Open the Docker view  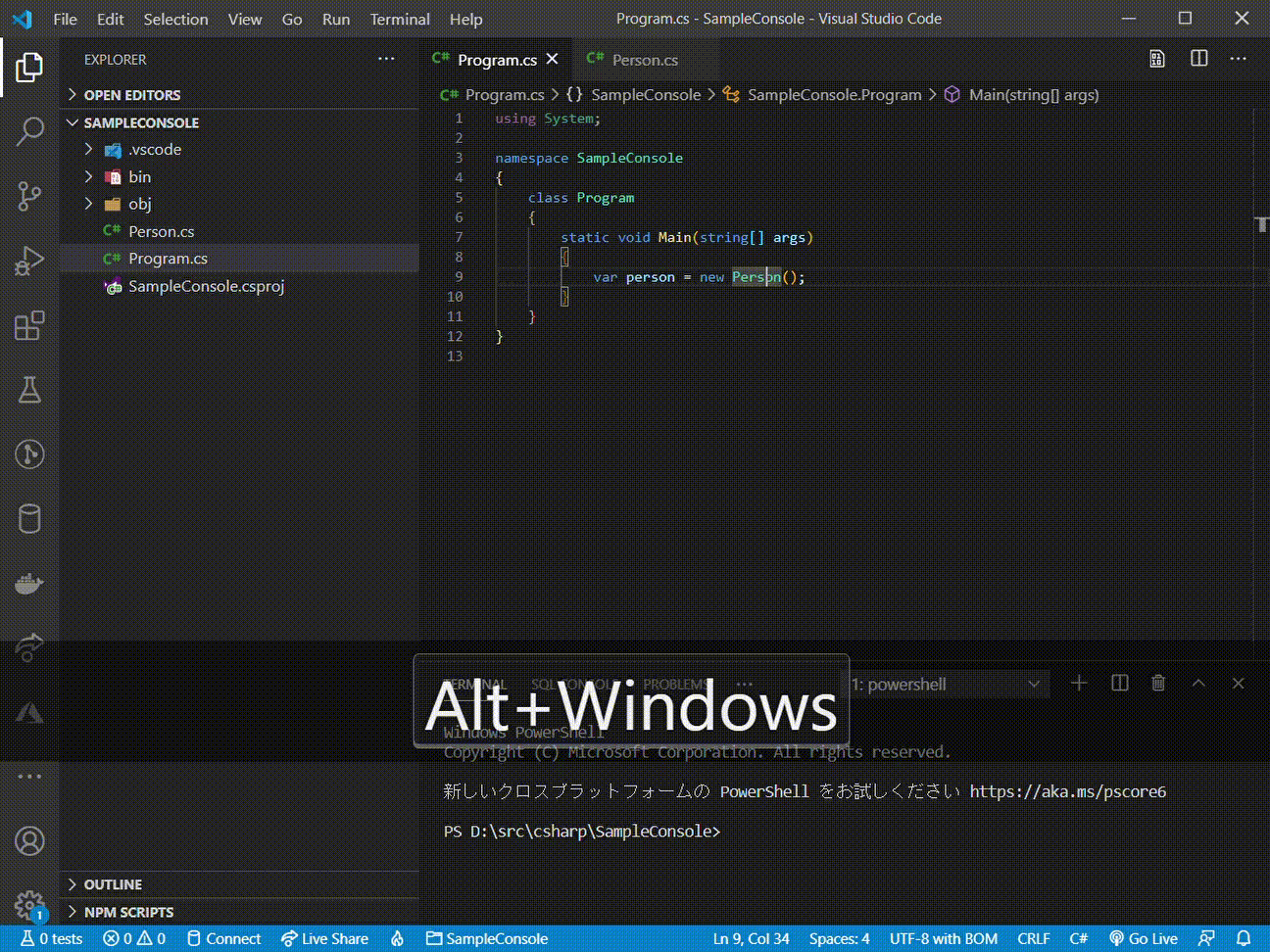click(29, 584)
